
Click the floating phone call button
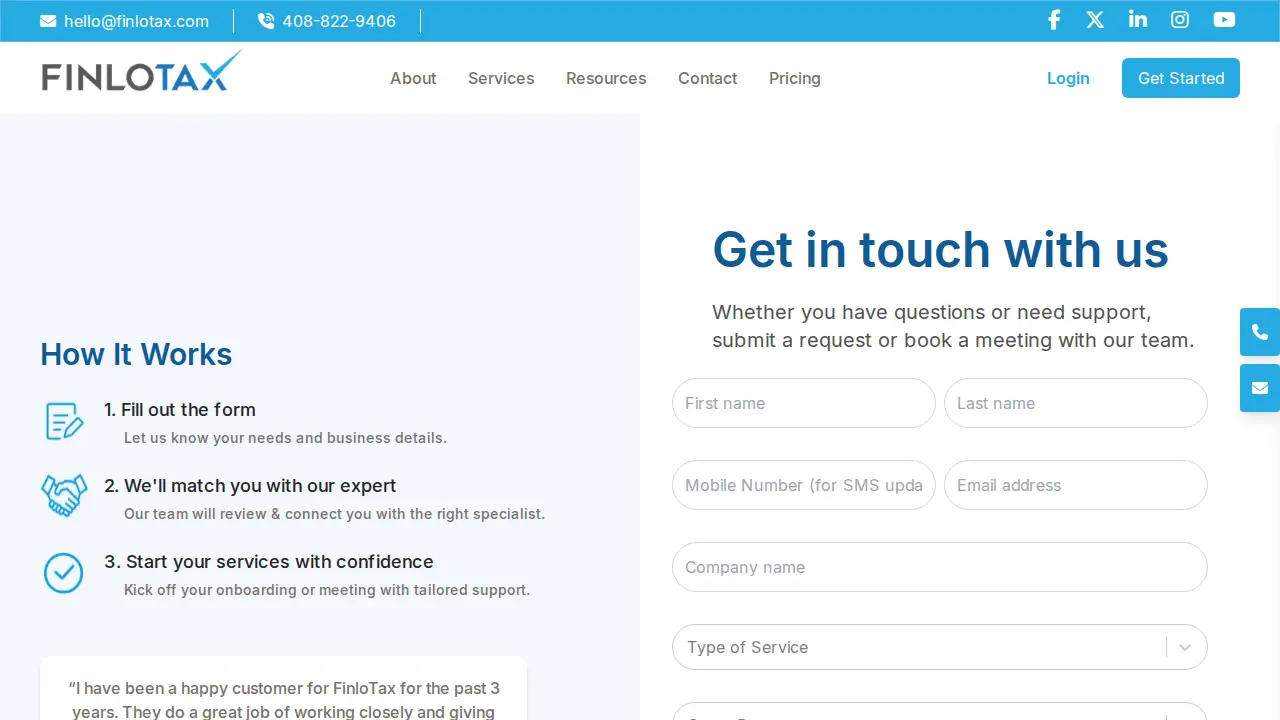click(1260, 332)
